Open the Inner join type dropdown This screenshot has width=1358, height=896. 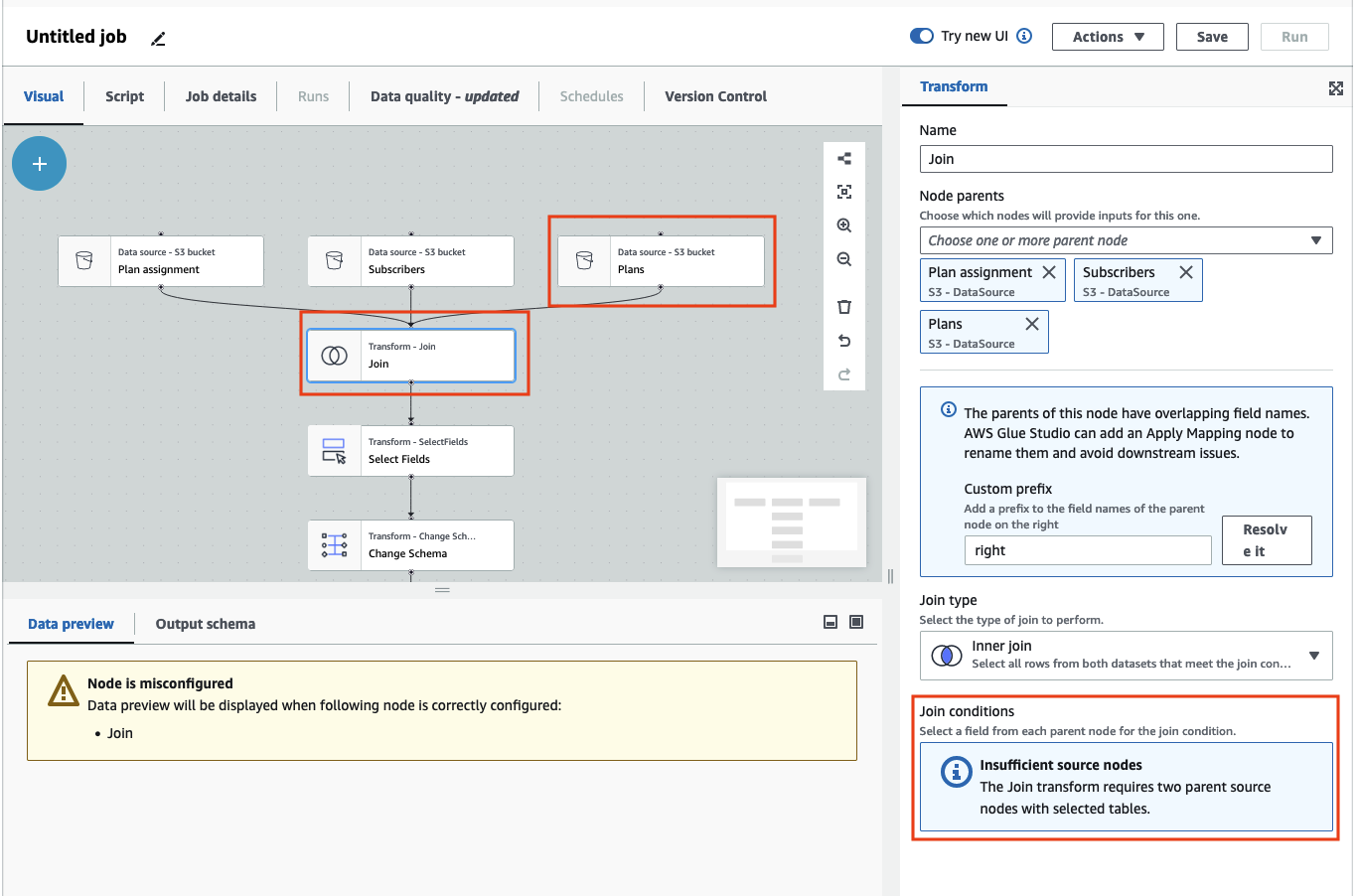[x=1126, y=656]
